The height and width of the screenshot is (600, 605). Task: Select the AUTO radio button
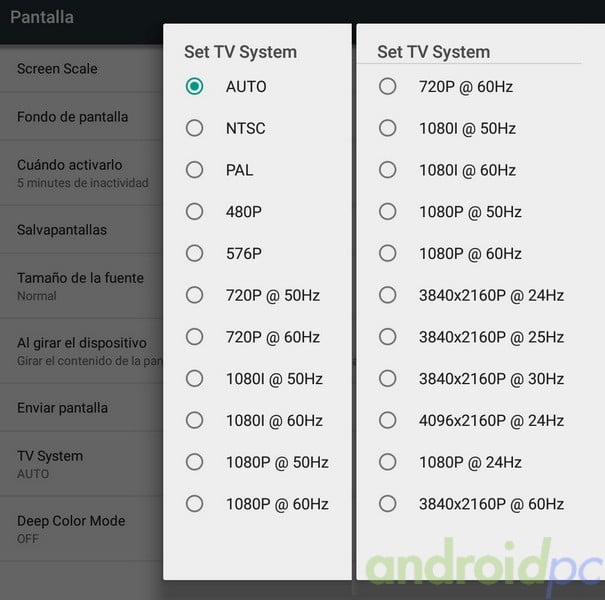point(195,86)
